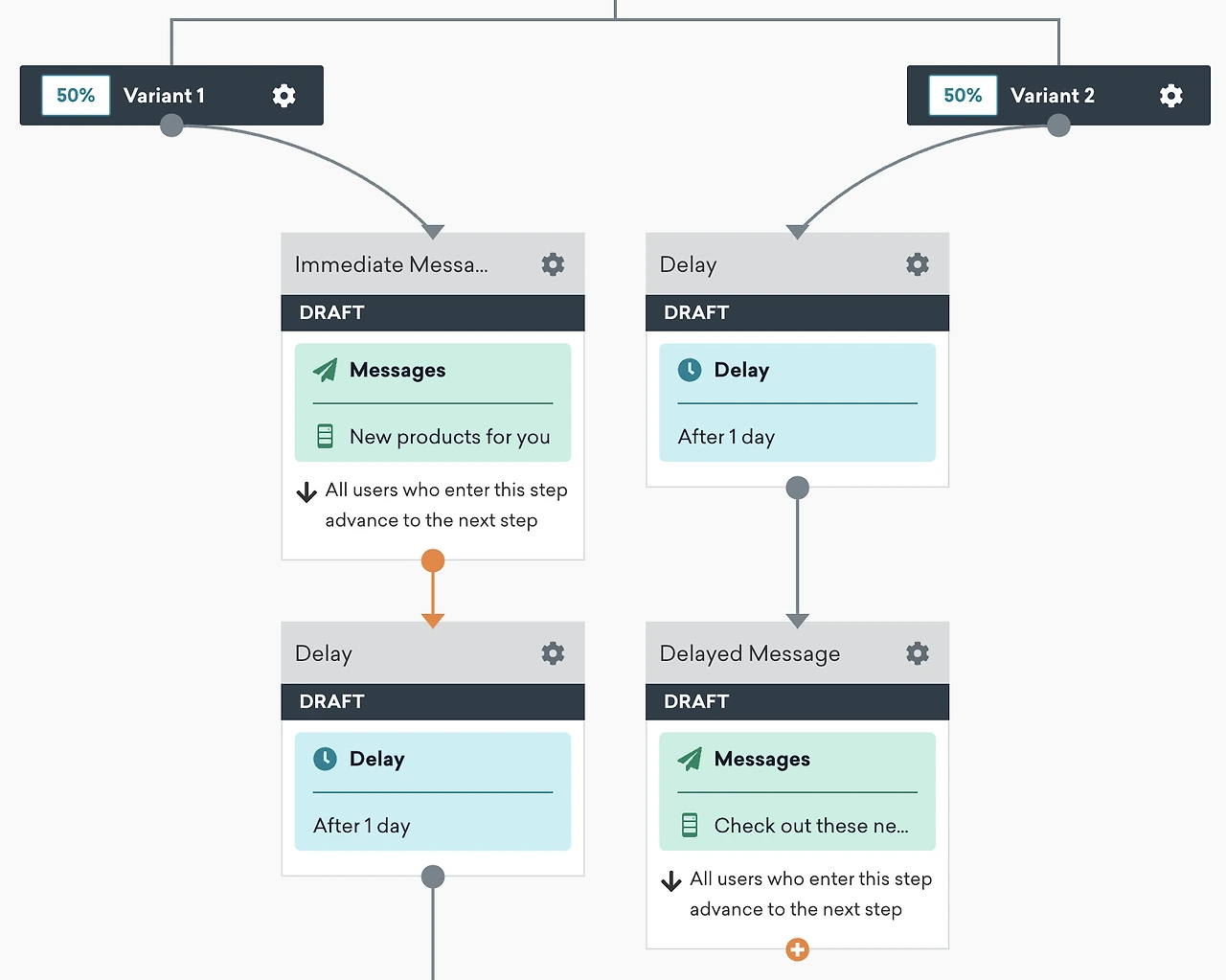
Task: Select the connection dot below the right Delay step
Action: (797, 487)
